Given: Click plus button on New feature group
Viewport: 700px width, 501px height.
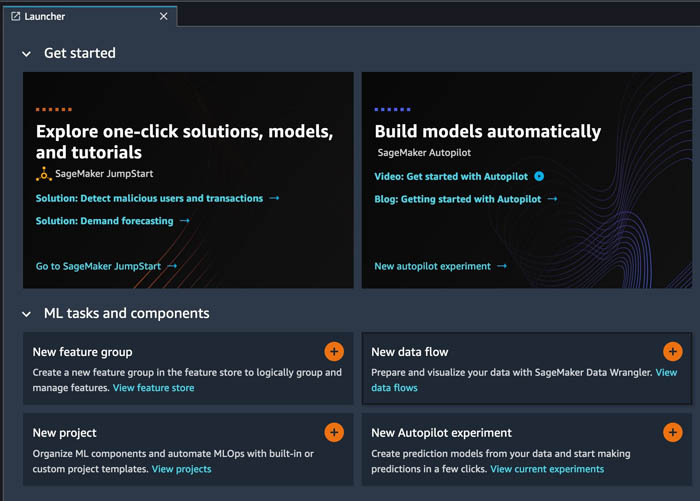Looking at the screenshot, I should click(334, 352).
